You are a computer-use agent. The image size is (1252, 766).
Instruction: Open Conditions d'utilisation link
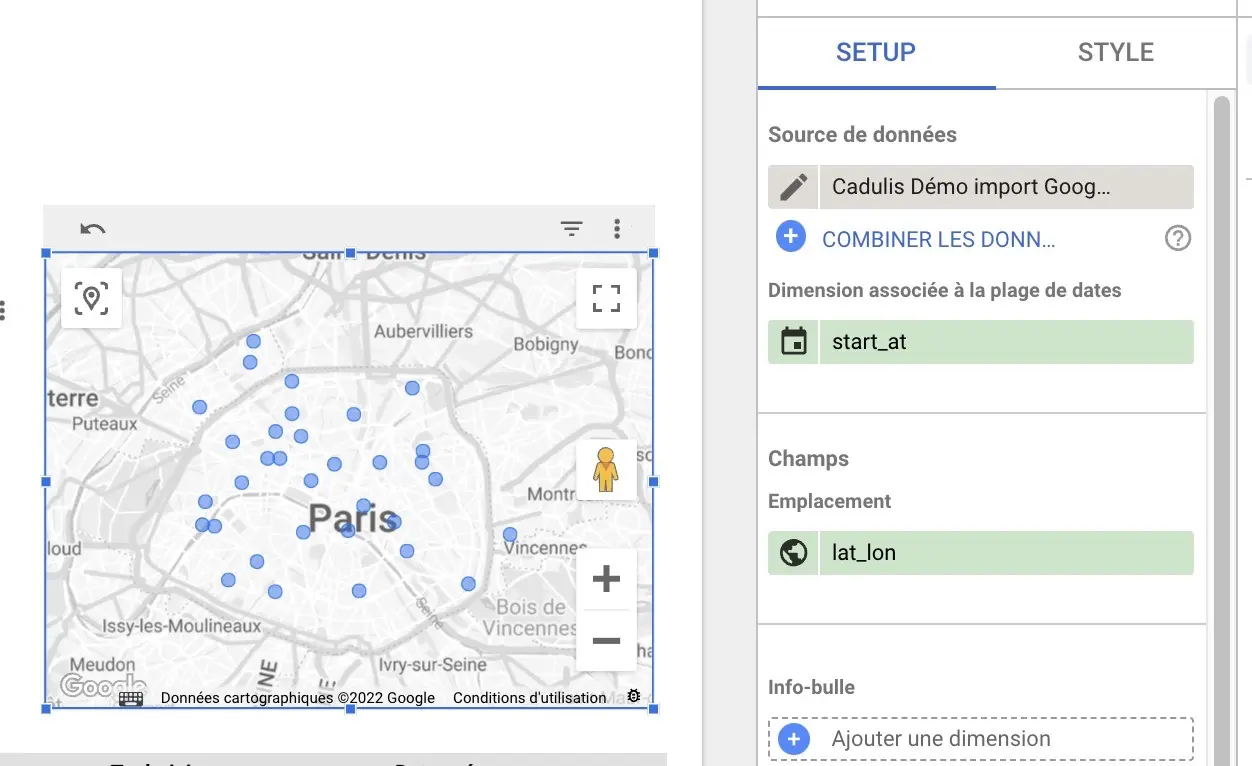click(529, 698)
